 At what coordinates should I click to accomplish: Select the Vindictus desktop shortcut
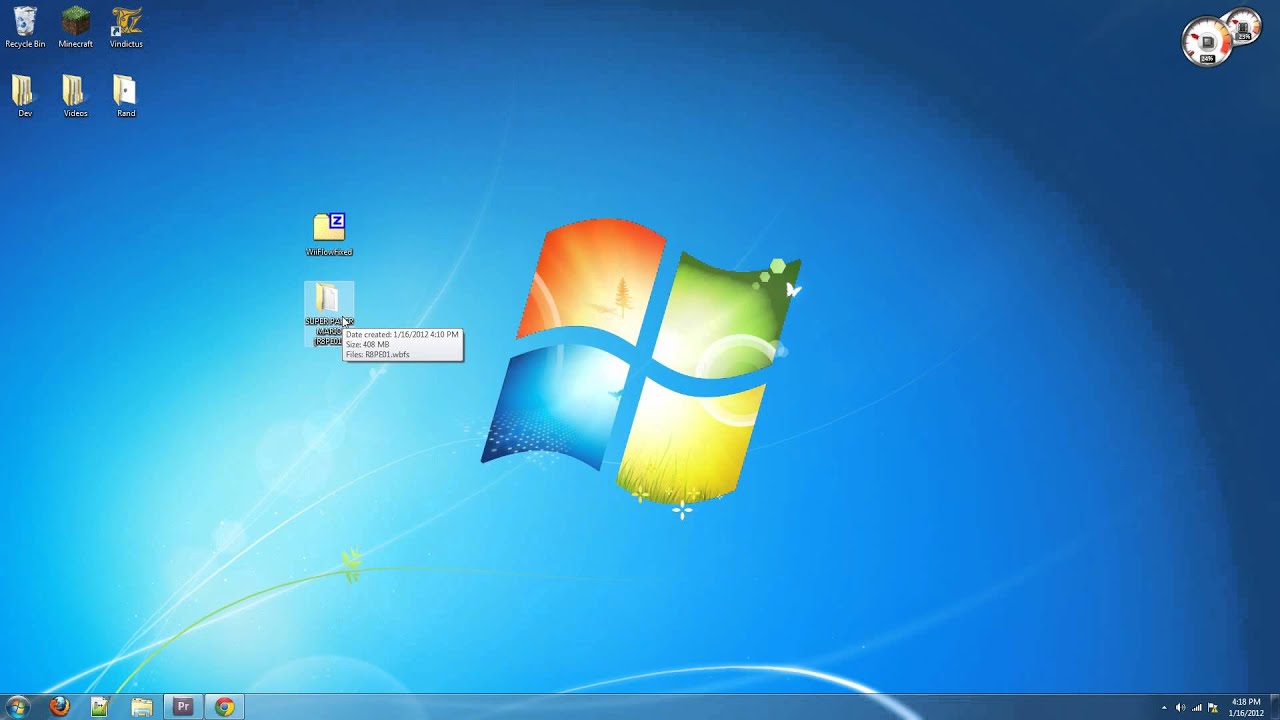pos(126,27)
